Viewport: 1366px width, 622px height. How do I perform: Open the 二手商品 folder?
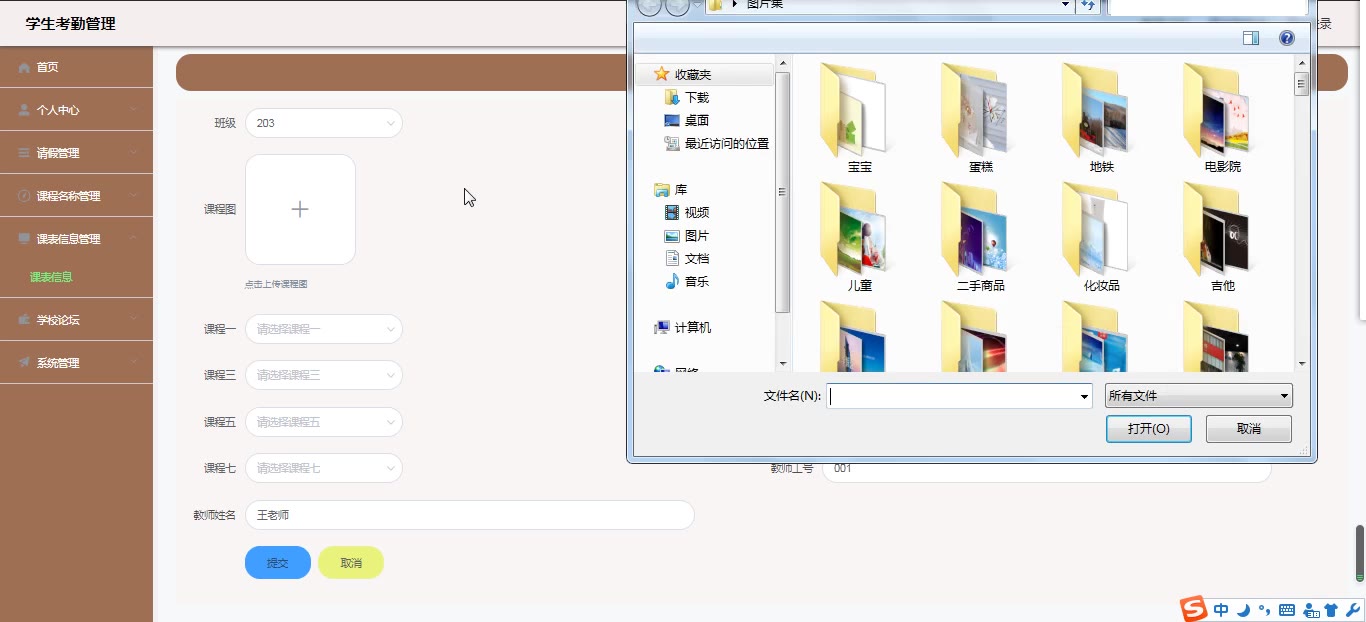(980, 237)
